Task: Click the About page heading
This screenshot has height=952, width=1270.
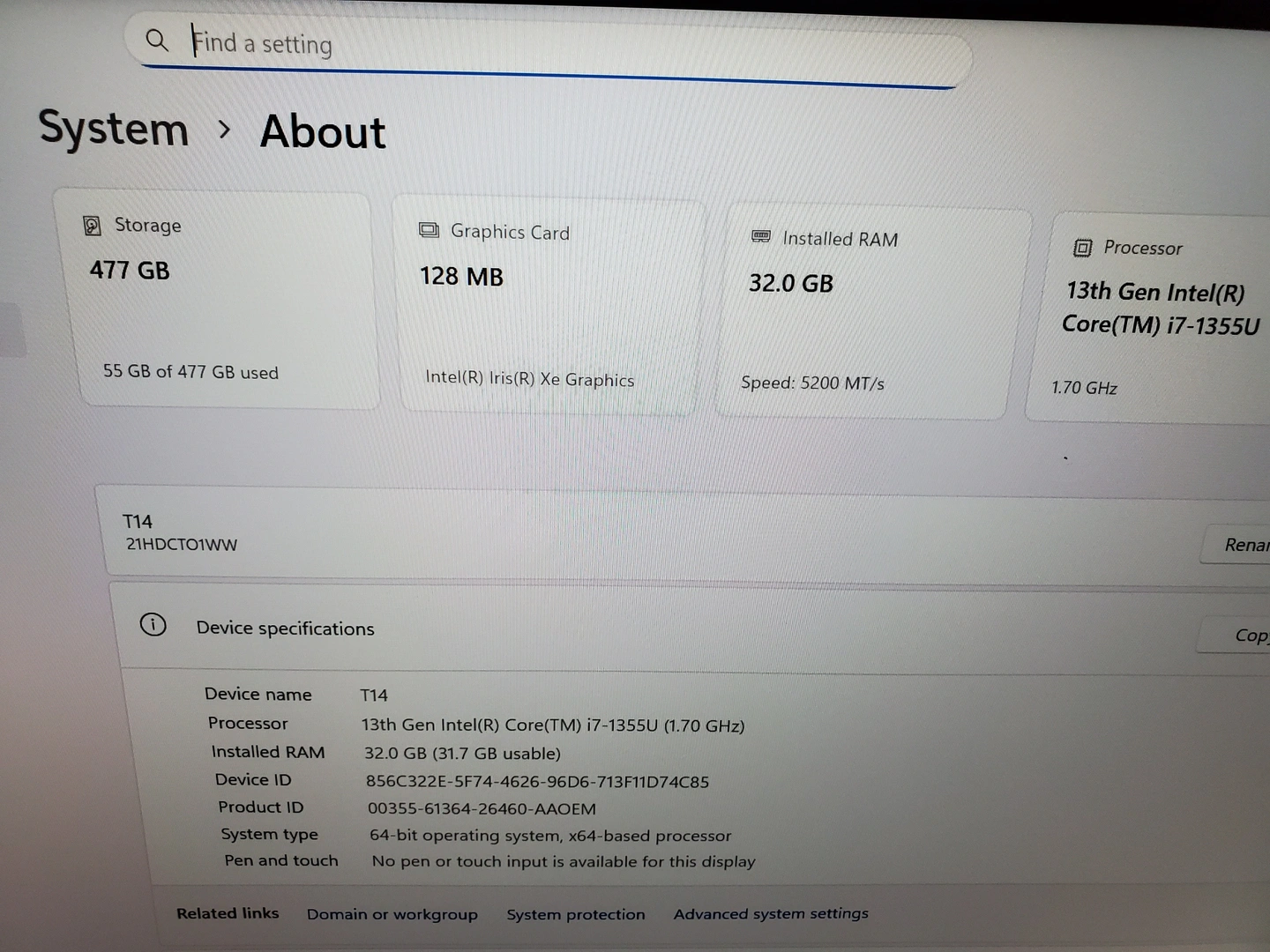Action: (x=323, y=132)
